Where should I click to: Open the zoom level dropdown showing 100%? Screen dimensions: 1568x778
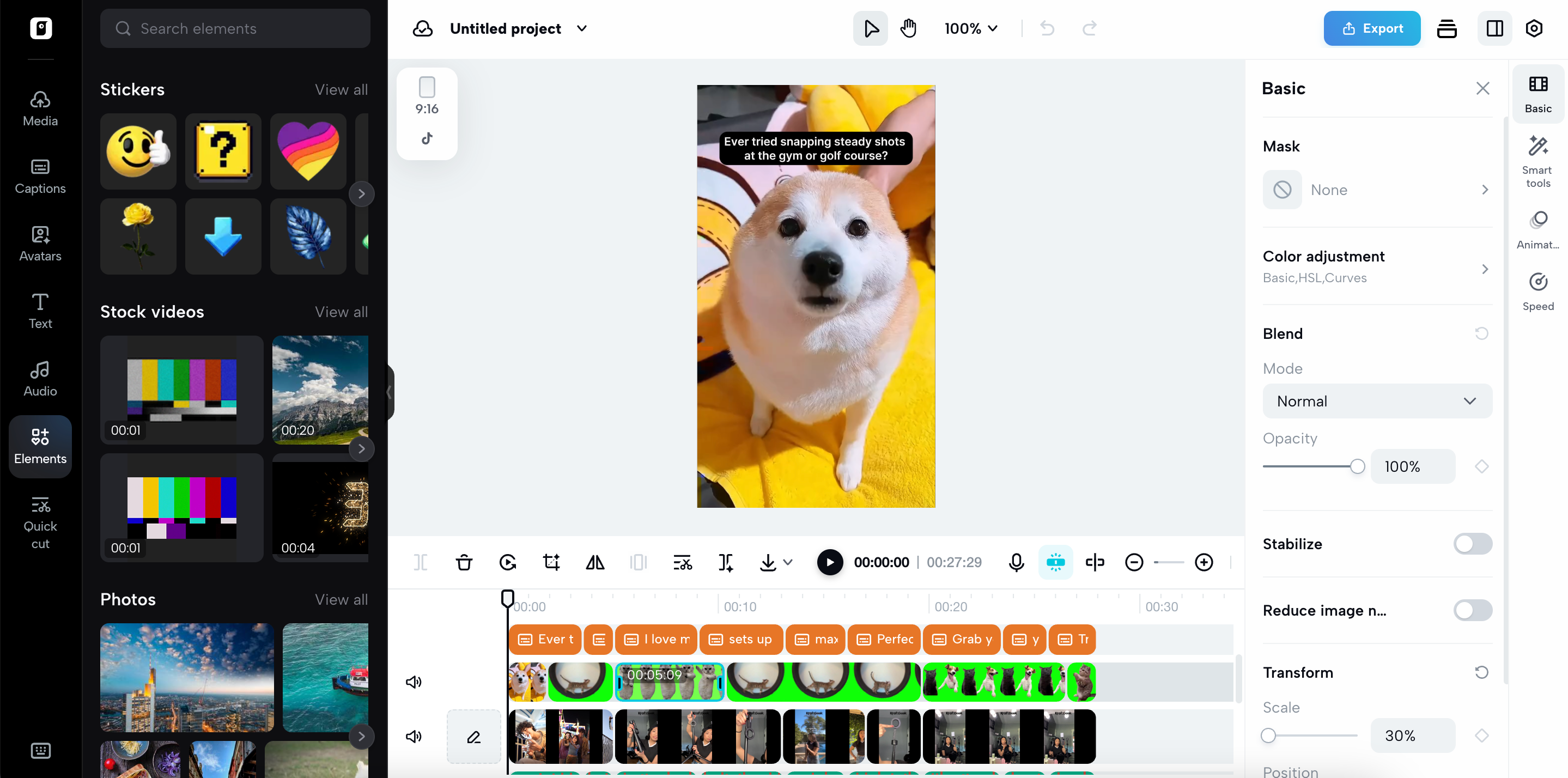[970, 28]
